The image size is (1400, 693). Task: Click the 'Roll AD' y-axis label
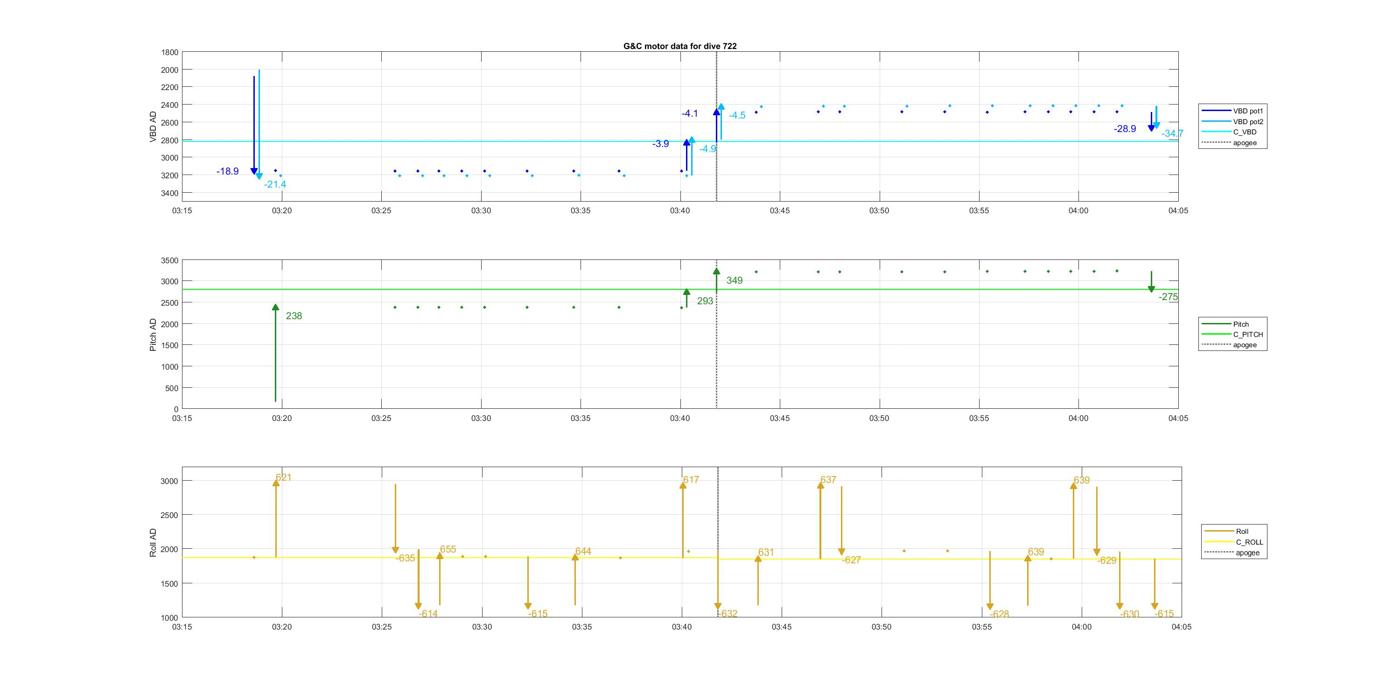(x=153, y=542)
